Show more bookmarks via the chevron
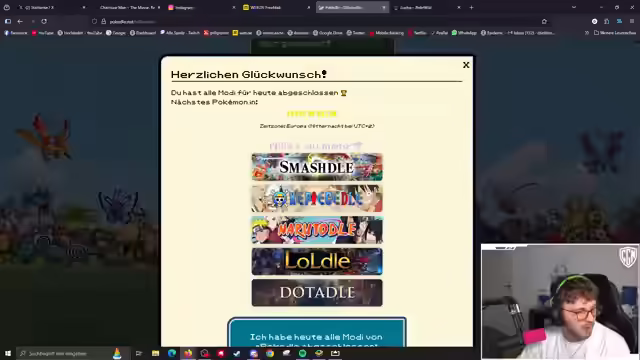This screenshot has height=360, width=640. coord(587,33)
